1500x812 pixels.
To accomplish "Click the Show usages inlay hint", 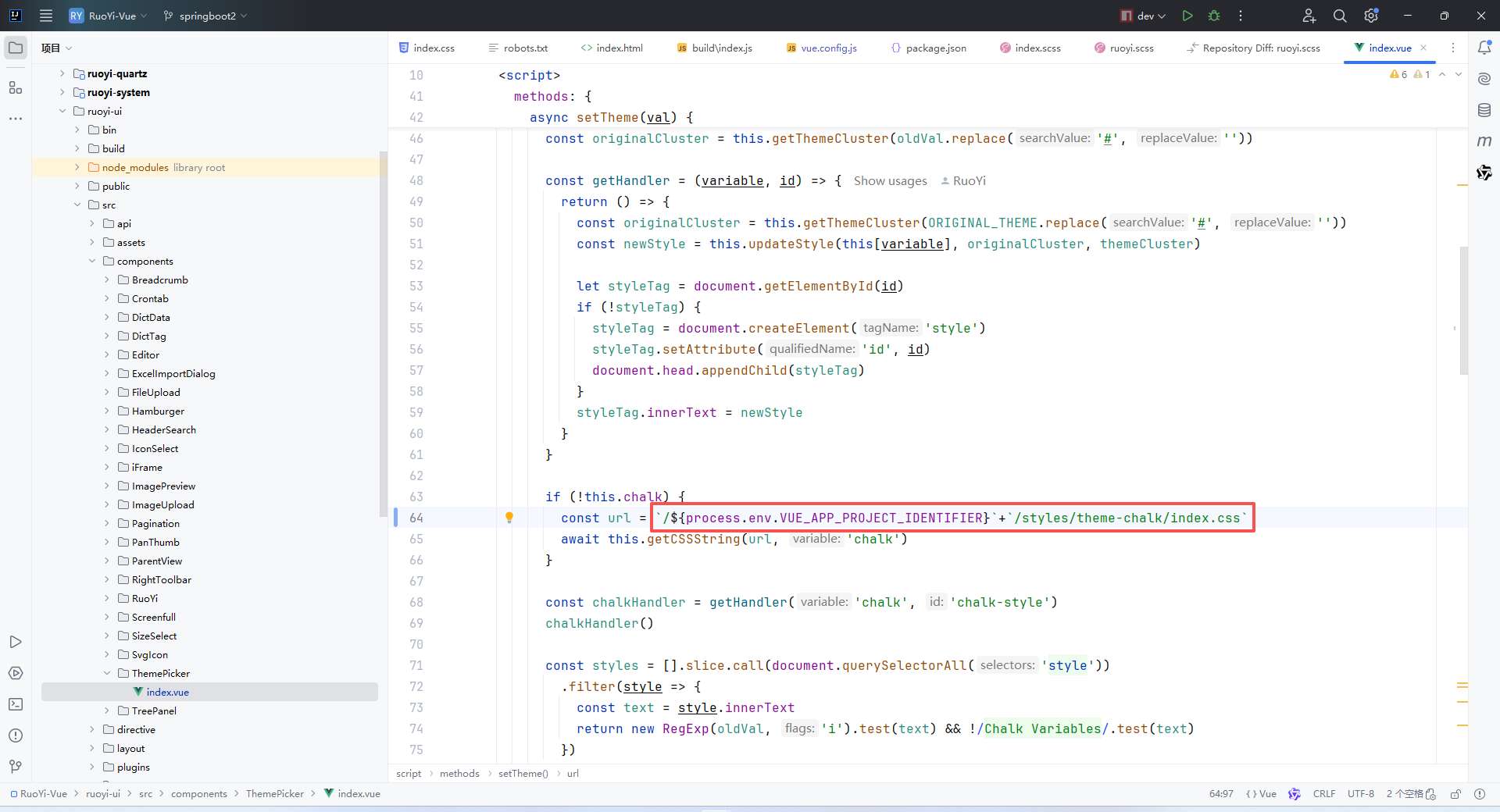I will click(890, 181).
